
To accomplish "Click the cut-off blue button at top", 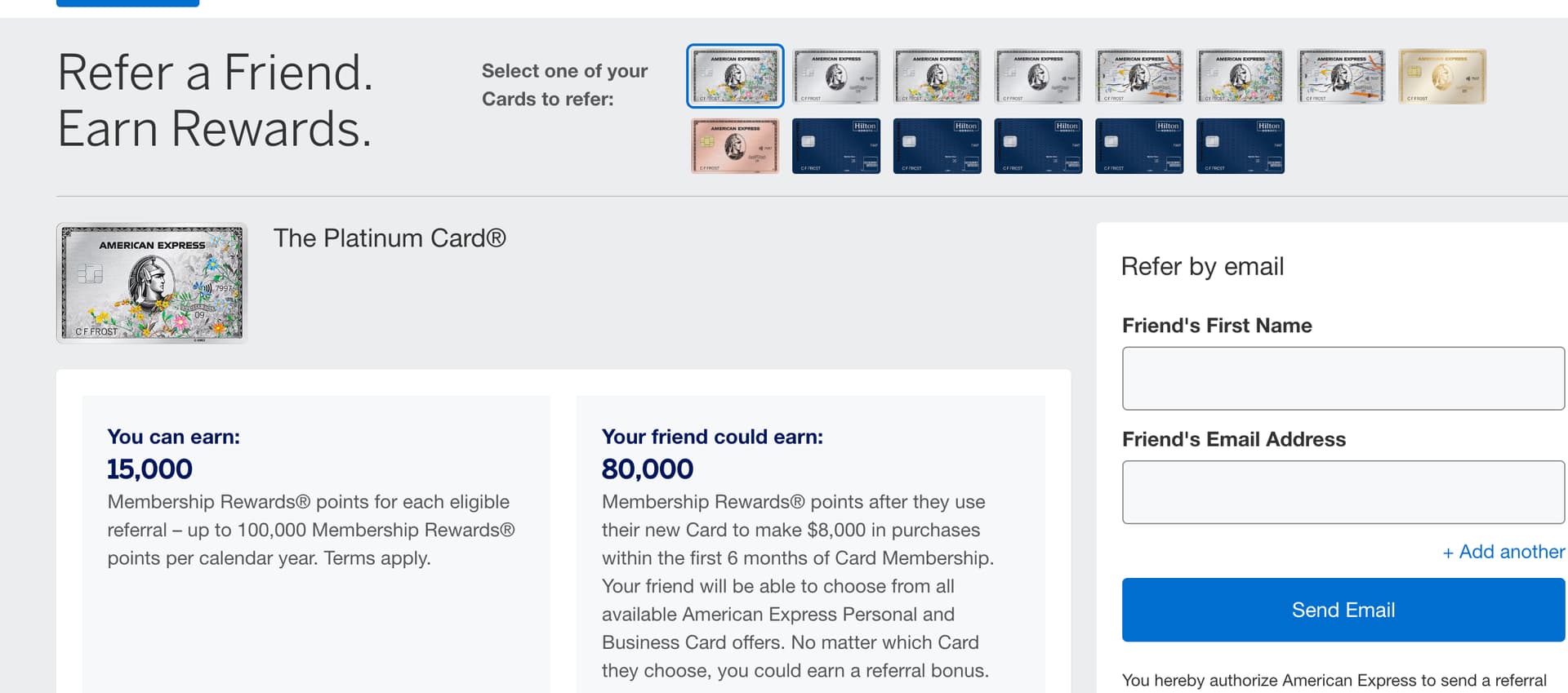I will click(x=127, y=3).
